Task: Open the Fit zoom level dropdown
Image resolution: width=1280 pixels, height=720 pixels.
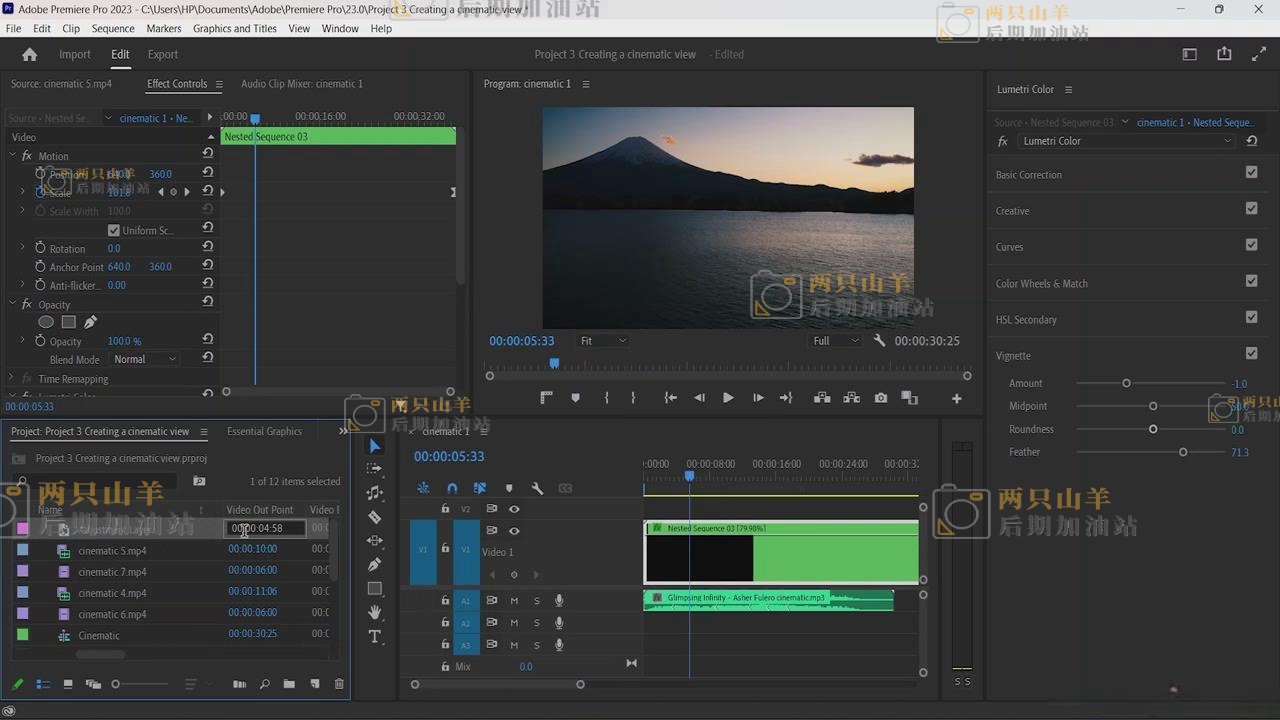Action: click(x=603, y=341)
